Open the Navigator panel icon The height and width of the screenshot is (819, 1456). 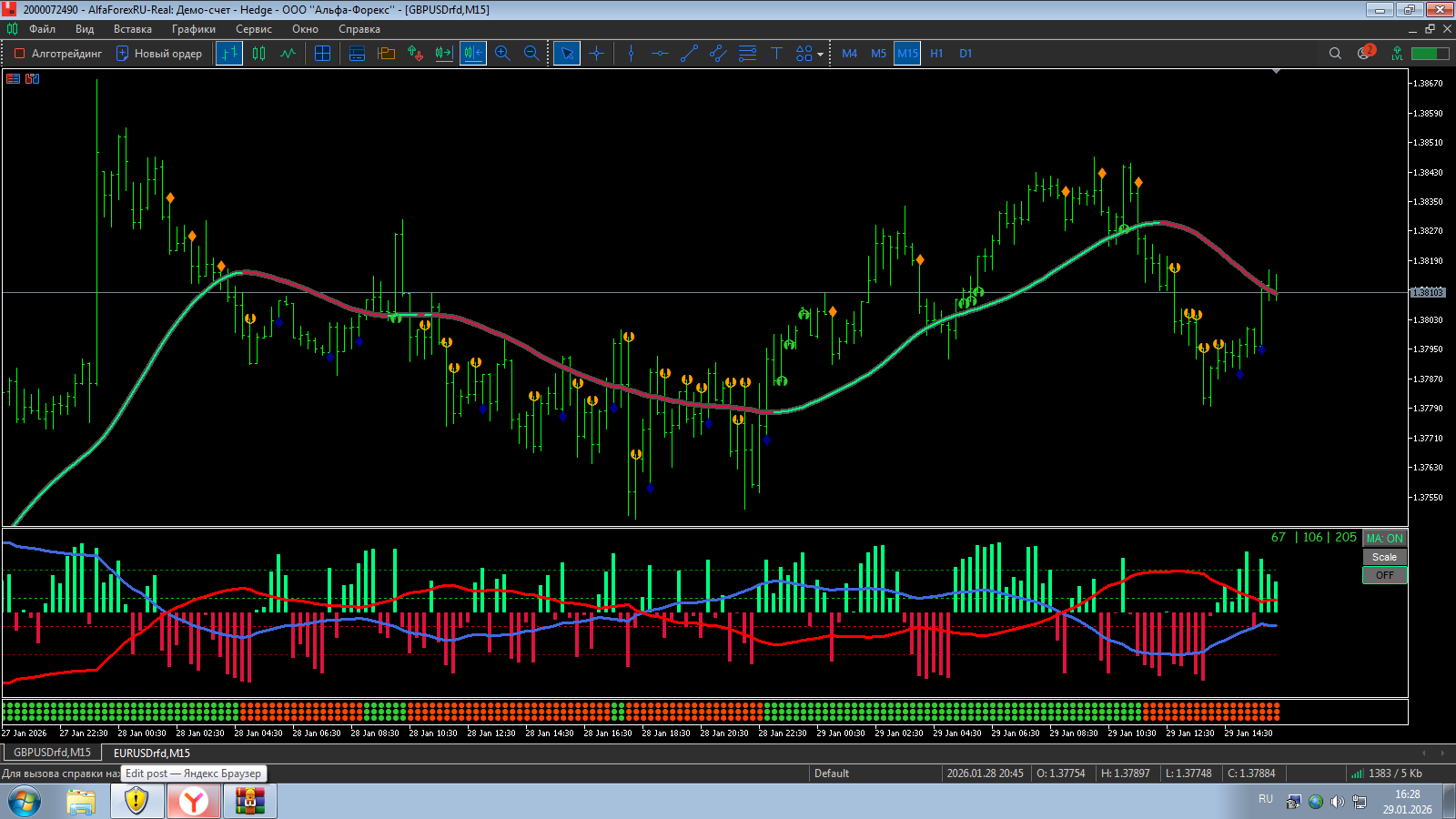coord(386,54)
